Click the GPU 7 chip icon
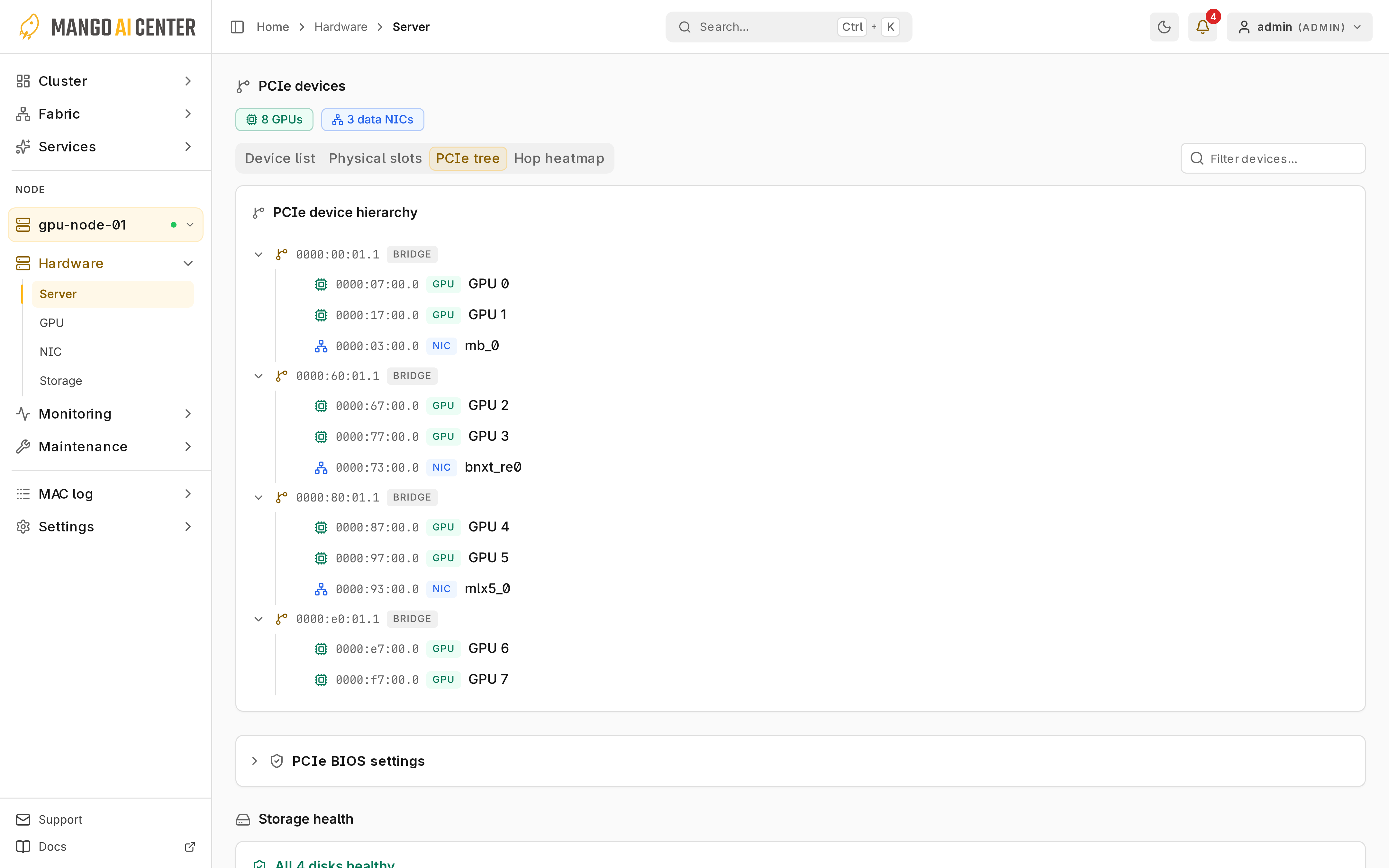The image size is (1389, 868). [x=321, y=680]
